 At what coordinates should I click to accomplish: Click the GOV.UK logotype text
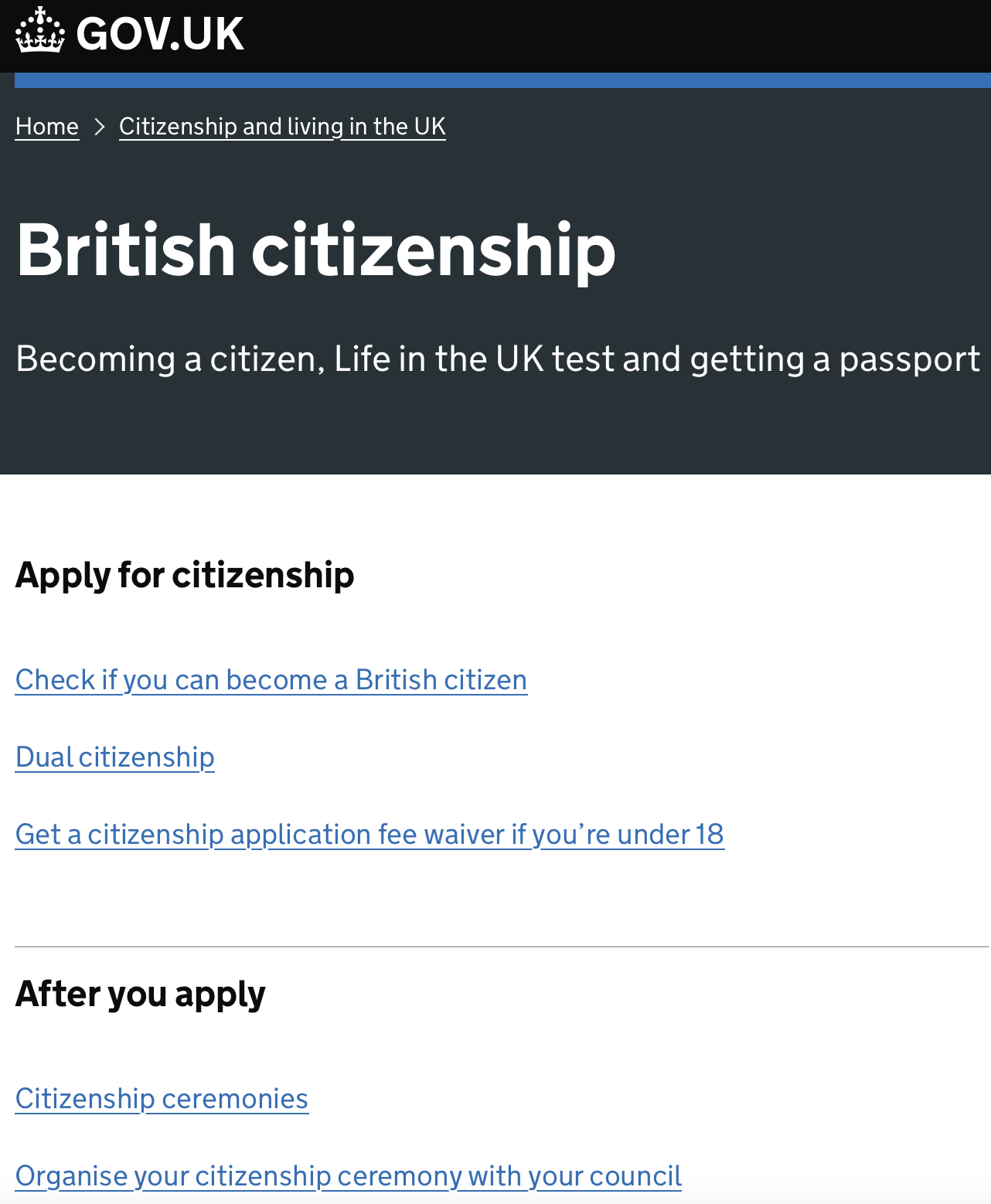click(x=160, y=33)
